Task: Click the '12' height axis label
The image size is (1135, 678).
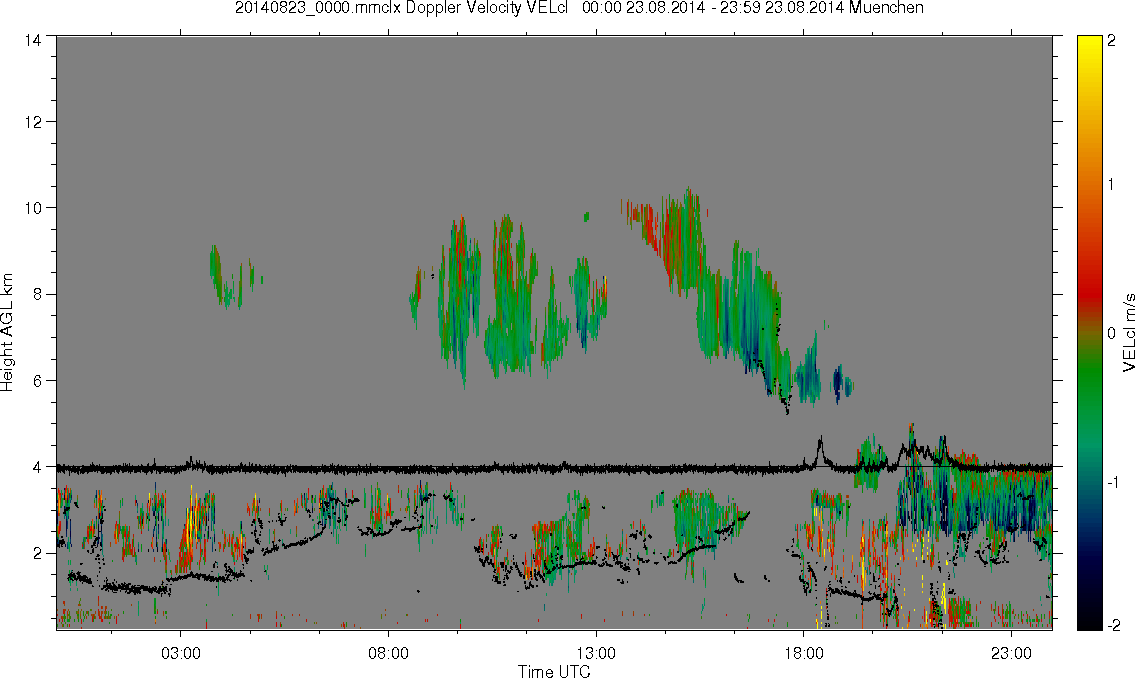Action: point(33,122)
